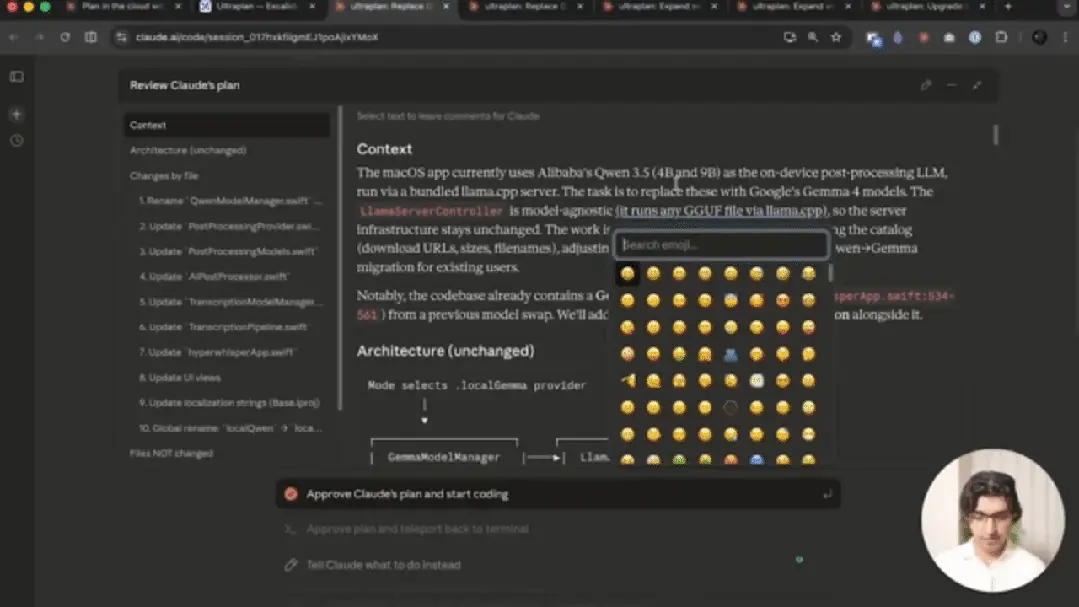
Task: Click the plus icon in the left sidebar
Action: 15,113
